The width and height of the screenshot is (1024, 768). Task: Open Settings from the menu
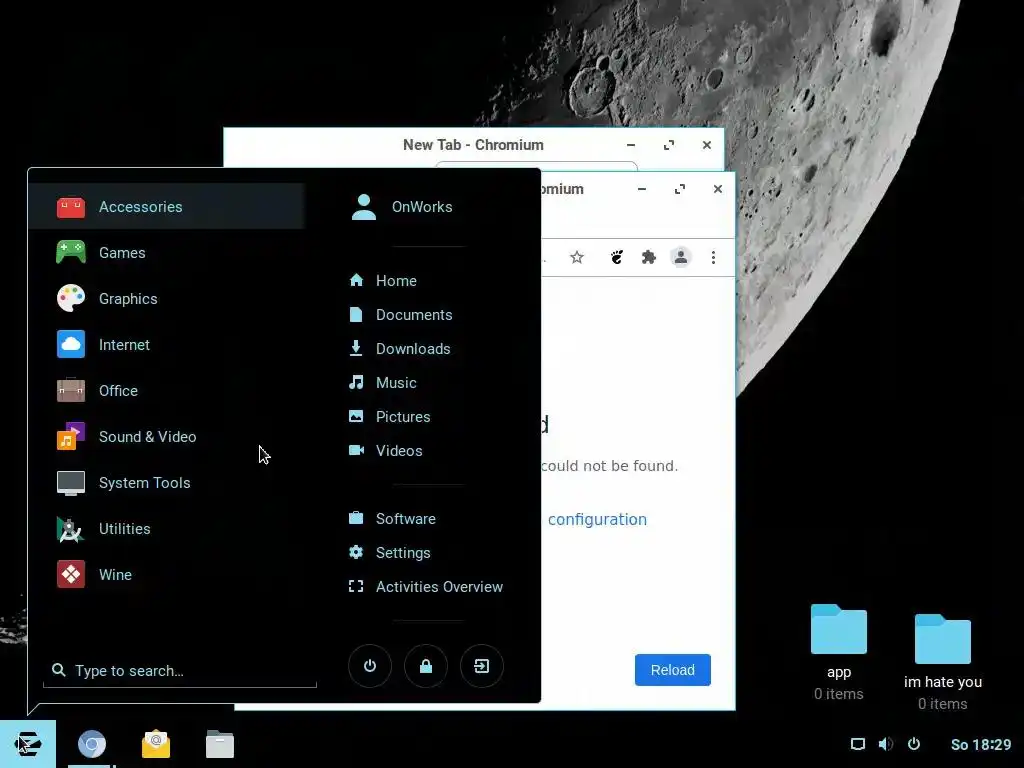(x=389, y=552)
